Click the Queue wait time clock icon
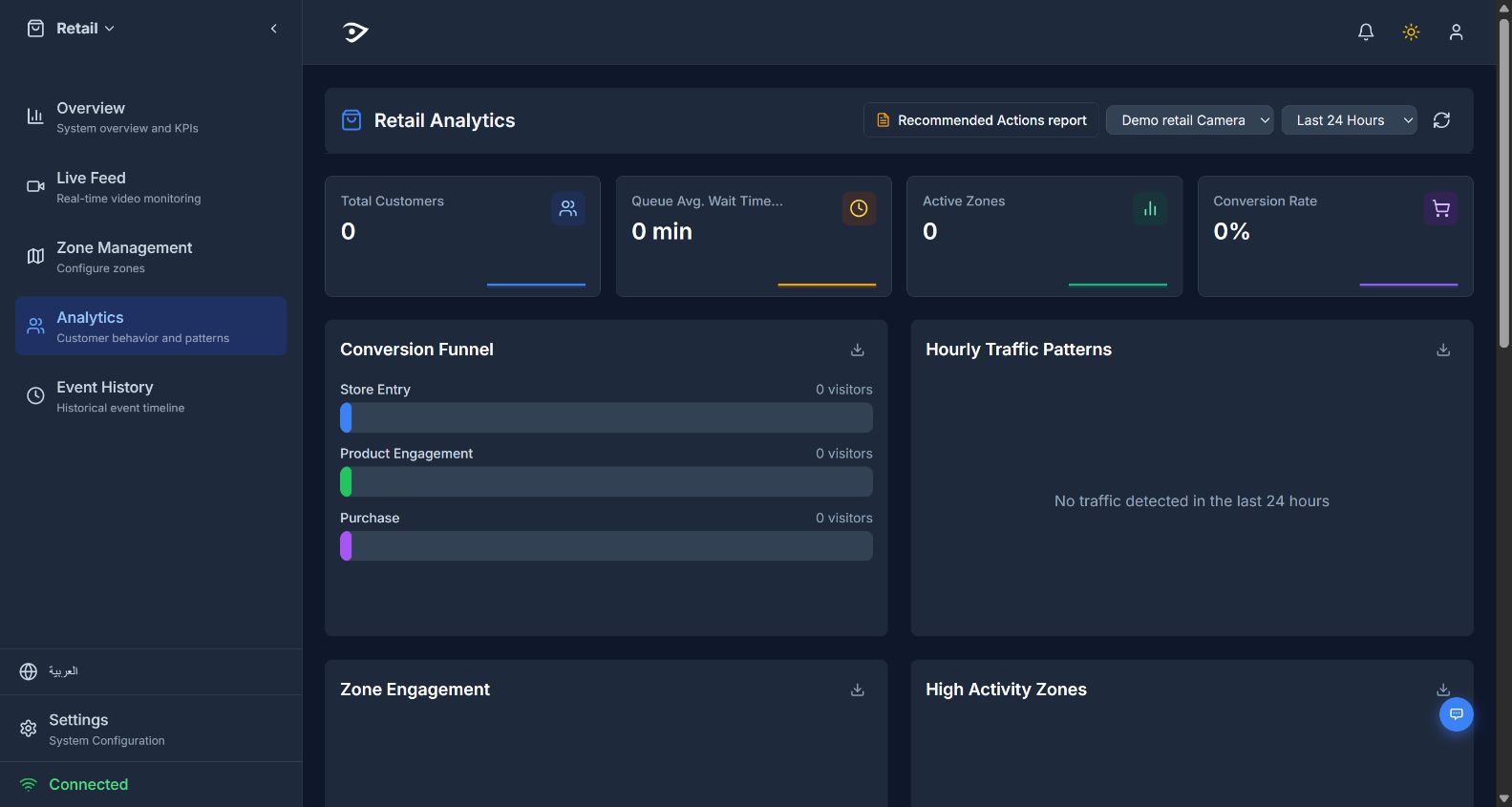 pos(859,208)
